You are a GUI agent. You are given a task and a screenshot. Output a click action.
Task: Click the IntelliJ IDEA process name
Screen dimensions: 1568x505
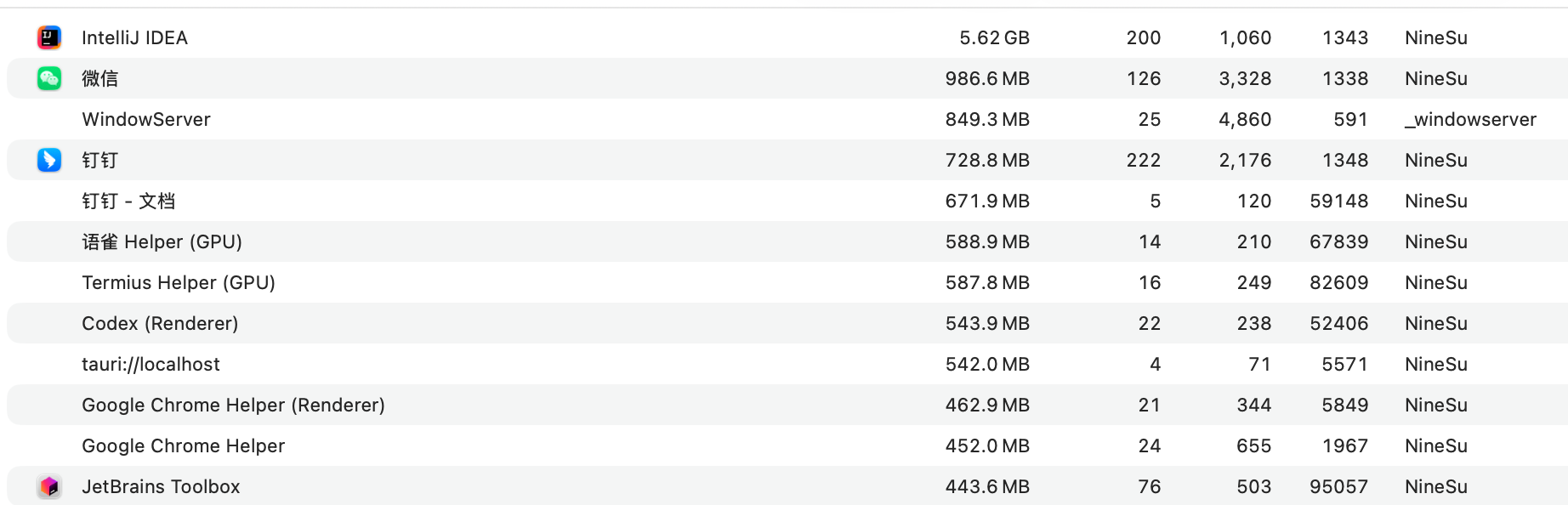click(x=134, y=37)
